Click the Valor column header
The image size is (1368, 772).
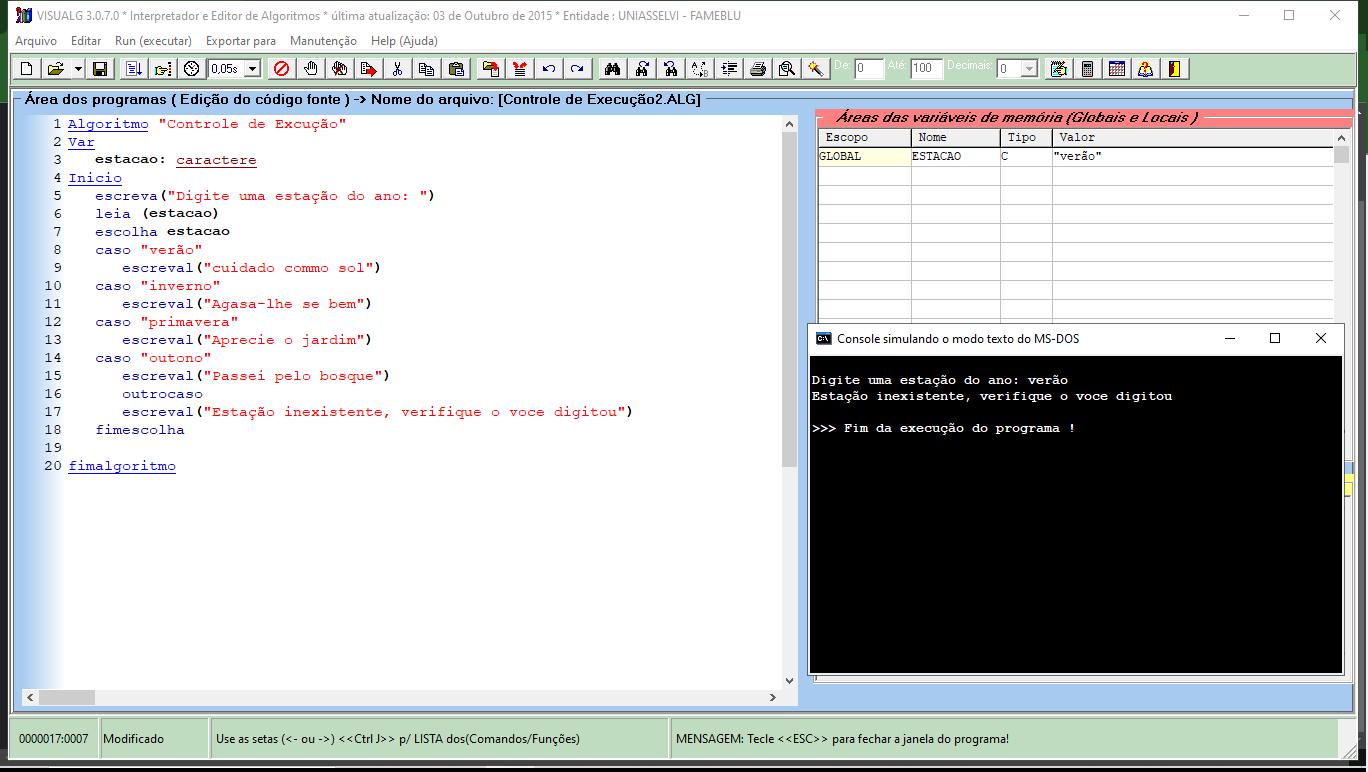[1192, 138]
